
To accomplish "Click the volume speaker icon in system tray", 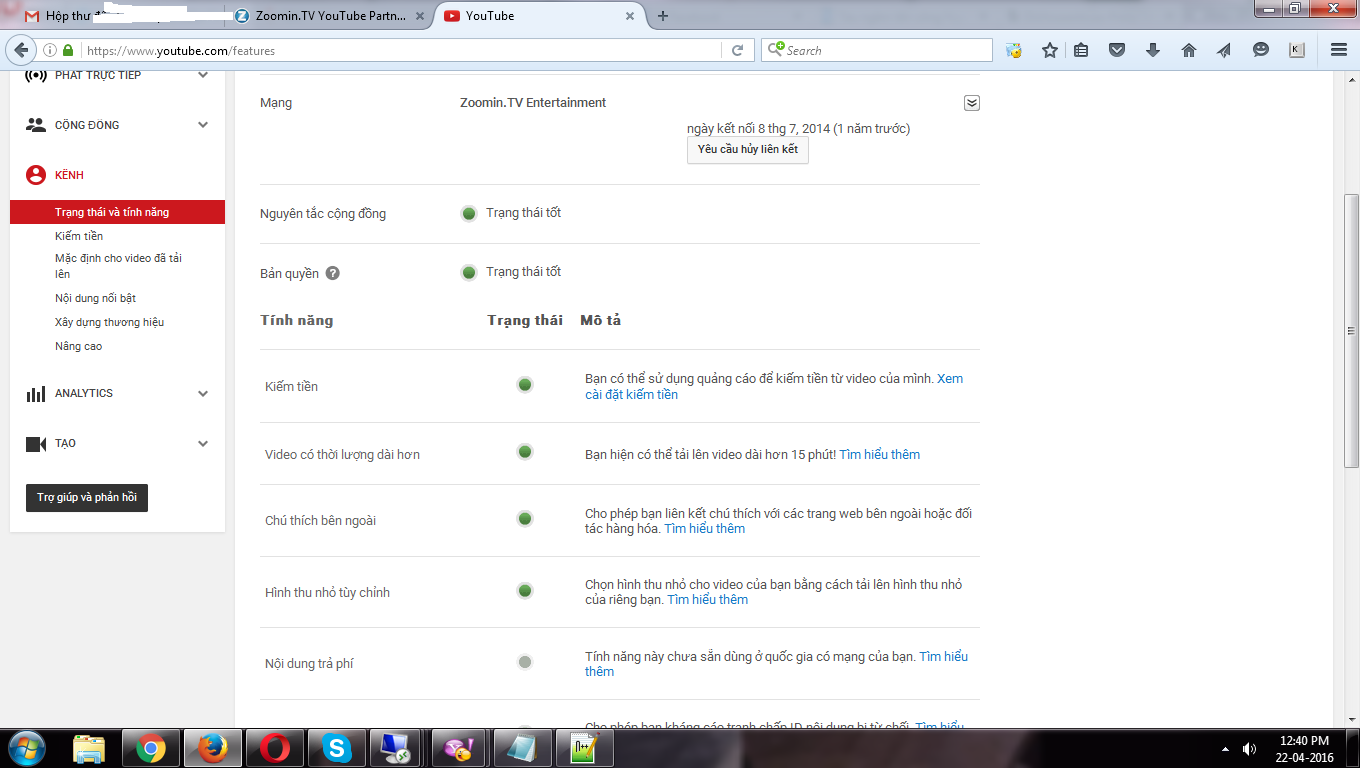I will coord(1249,748).
